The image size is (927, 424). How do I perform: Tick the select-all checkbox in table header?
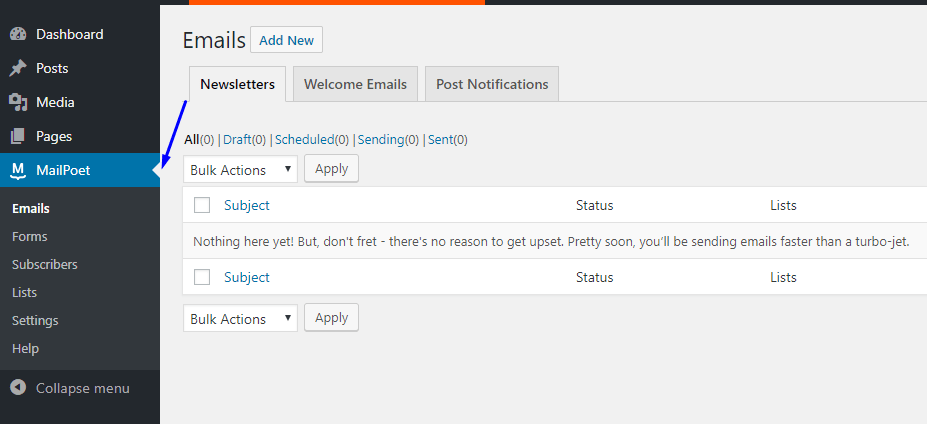pos(202,205)
